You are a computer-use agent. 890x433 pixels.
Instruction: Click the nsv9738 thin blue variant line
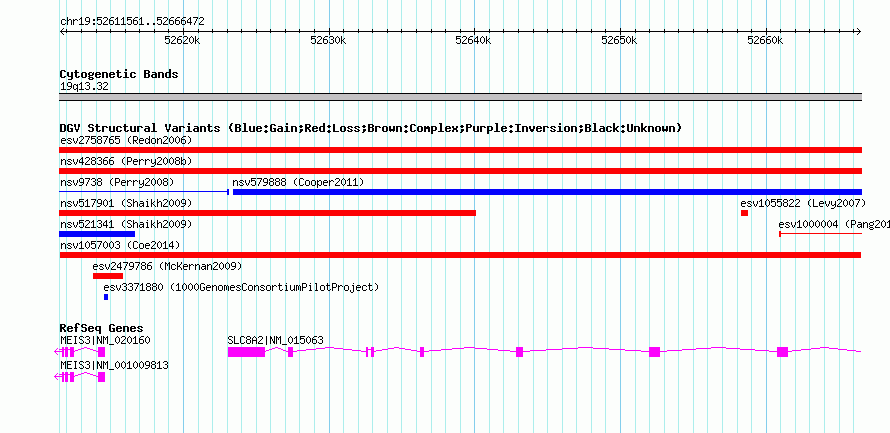click(144, 192)
